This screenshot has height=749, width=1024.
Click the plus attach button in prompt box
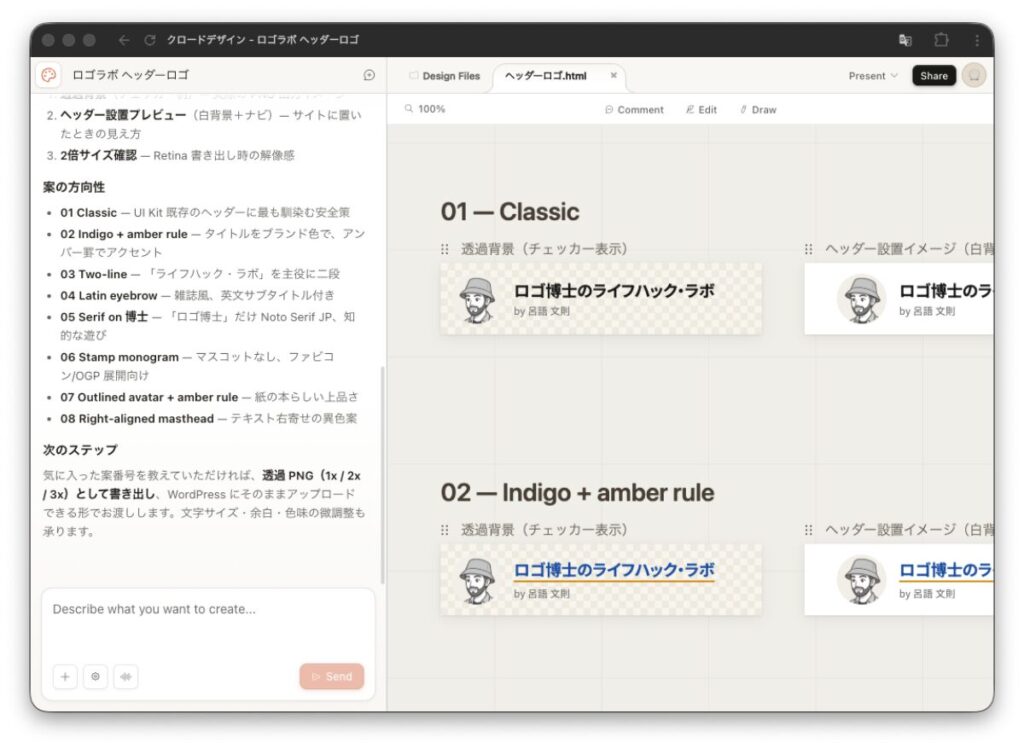click(x=65, y=677)
